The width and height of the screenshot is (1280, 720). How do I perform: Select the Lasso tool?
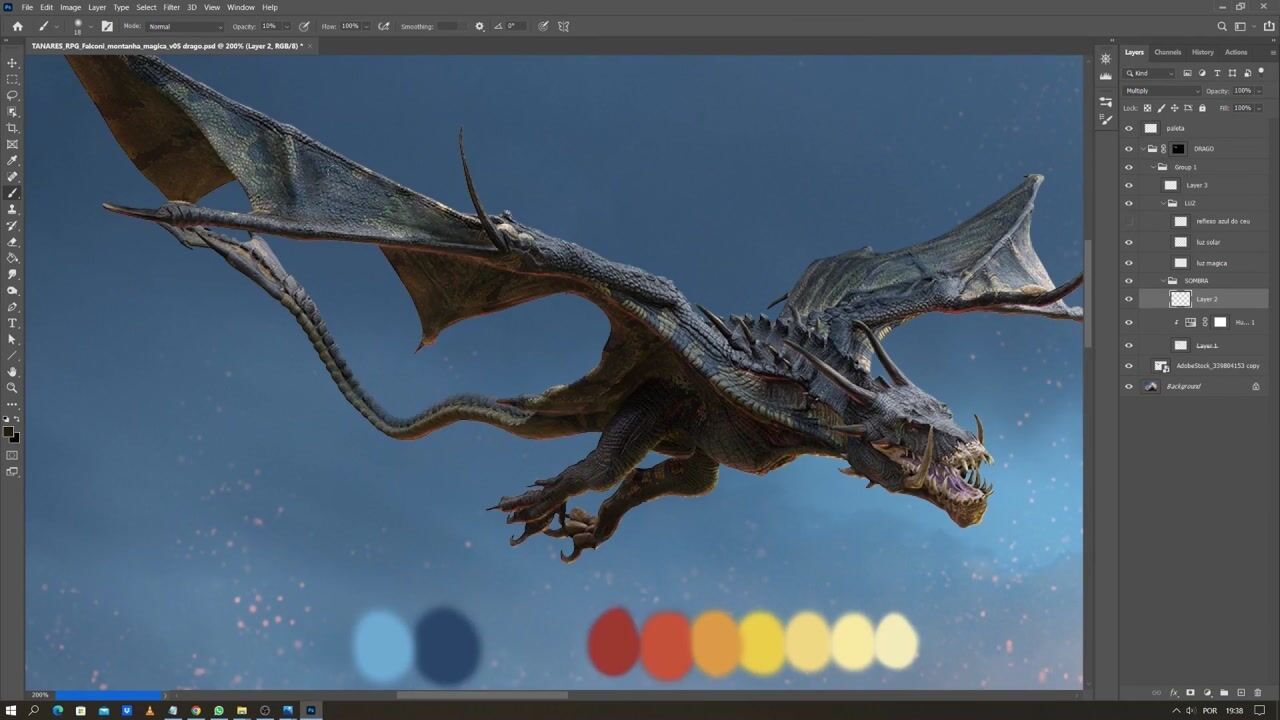tap(12, 95)
